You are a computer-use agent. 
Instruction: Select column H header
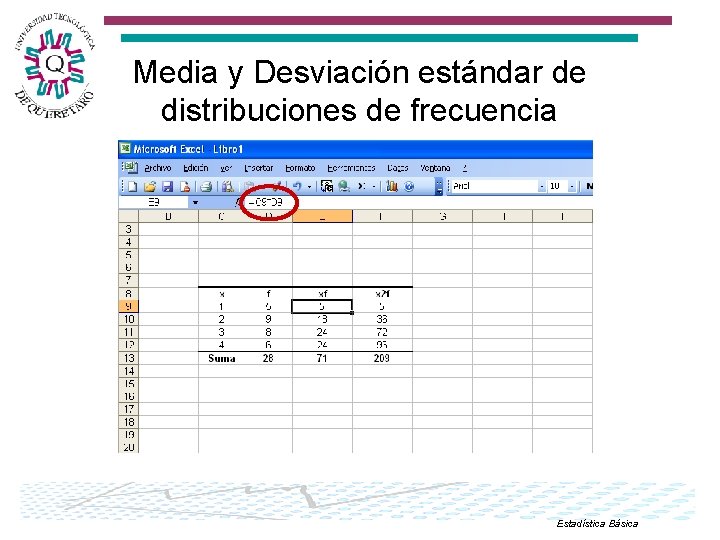pos(503,216)
